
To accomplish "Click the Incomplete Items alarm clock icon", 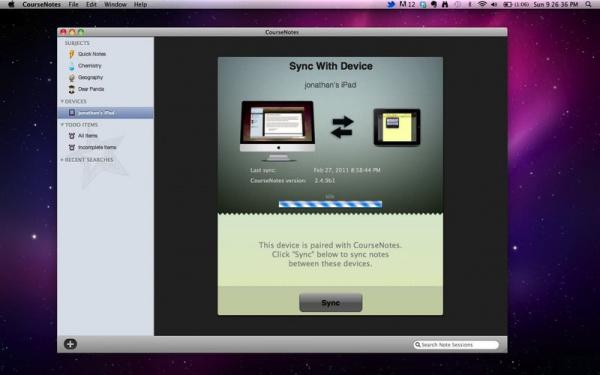I will tap(72, 147).
